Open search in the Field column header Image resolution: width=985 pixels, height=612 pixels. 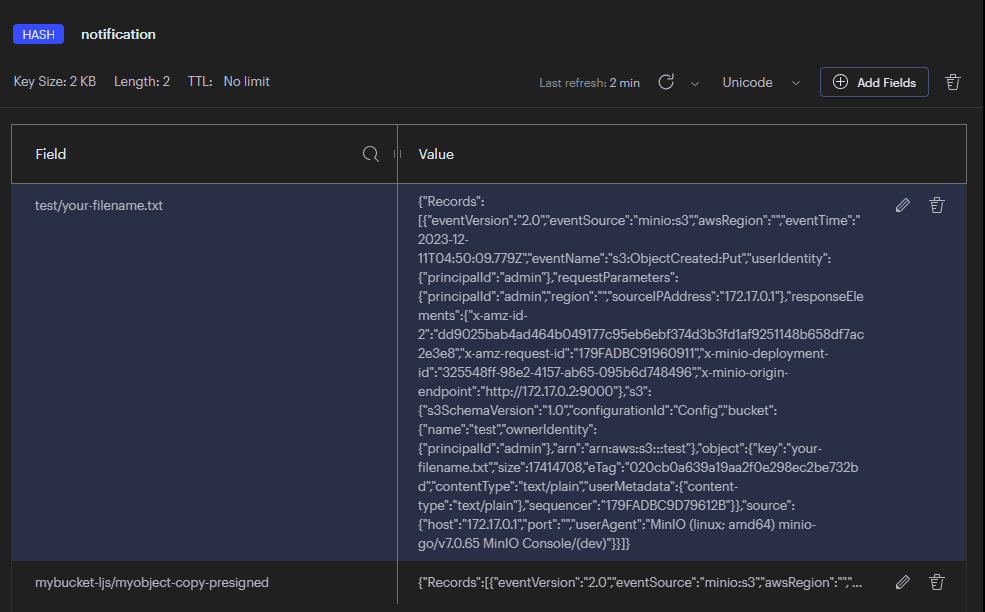coord(371,154)
